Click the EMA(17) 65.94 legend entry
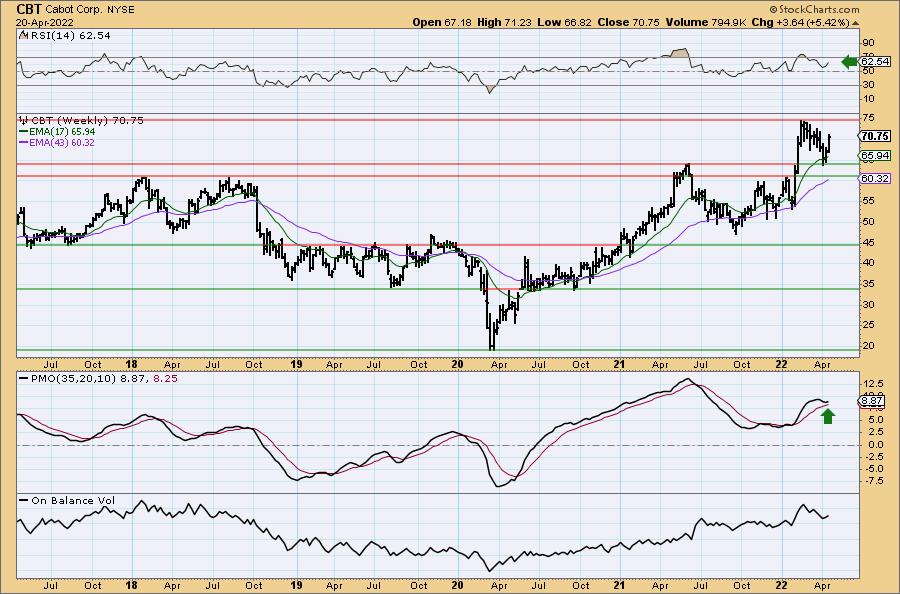 click(x=62, y=132)
